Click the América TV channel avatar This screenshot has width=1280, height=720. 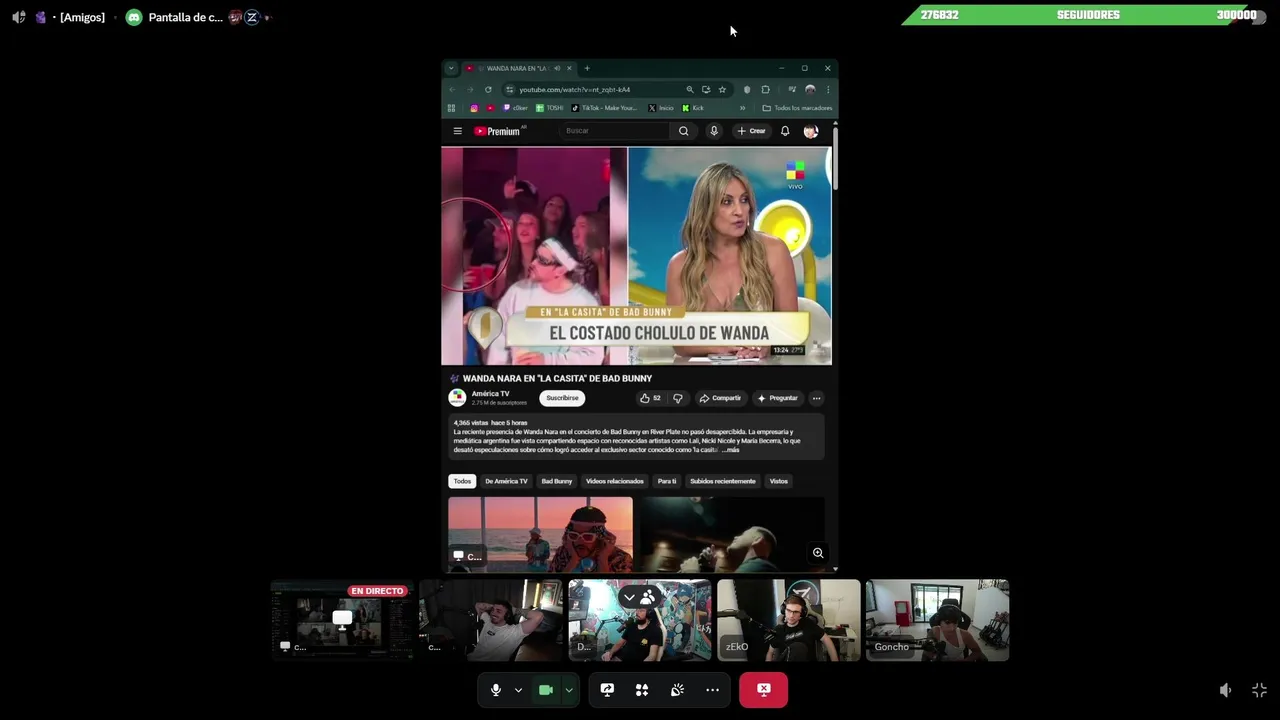click(457, 398)
